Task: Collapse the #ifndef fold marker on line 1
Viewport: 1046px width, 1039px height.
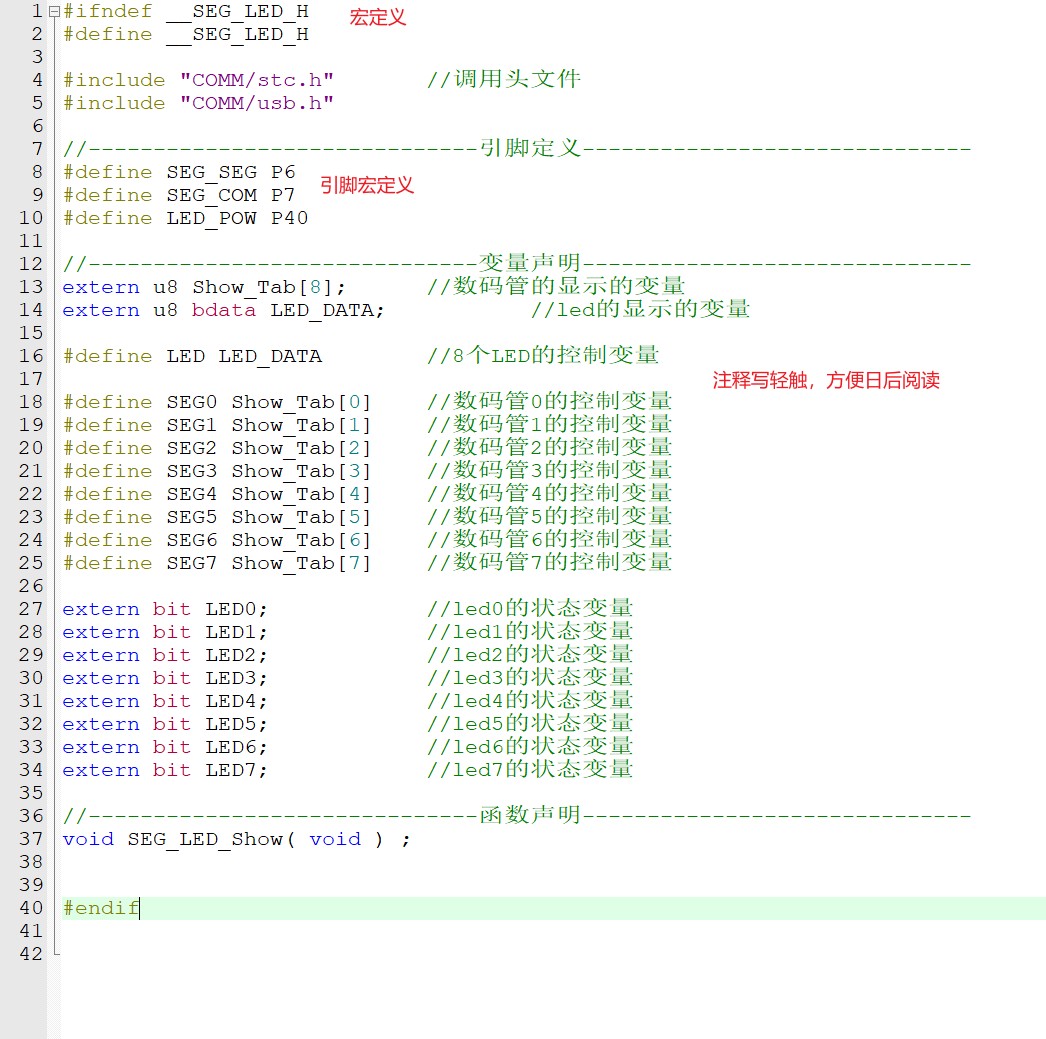Action: click(55, 11)
